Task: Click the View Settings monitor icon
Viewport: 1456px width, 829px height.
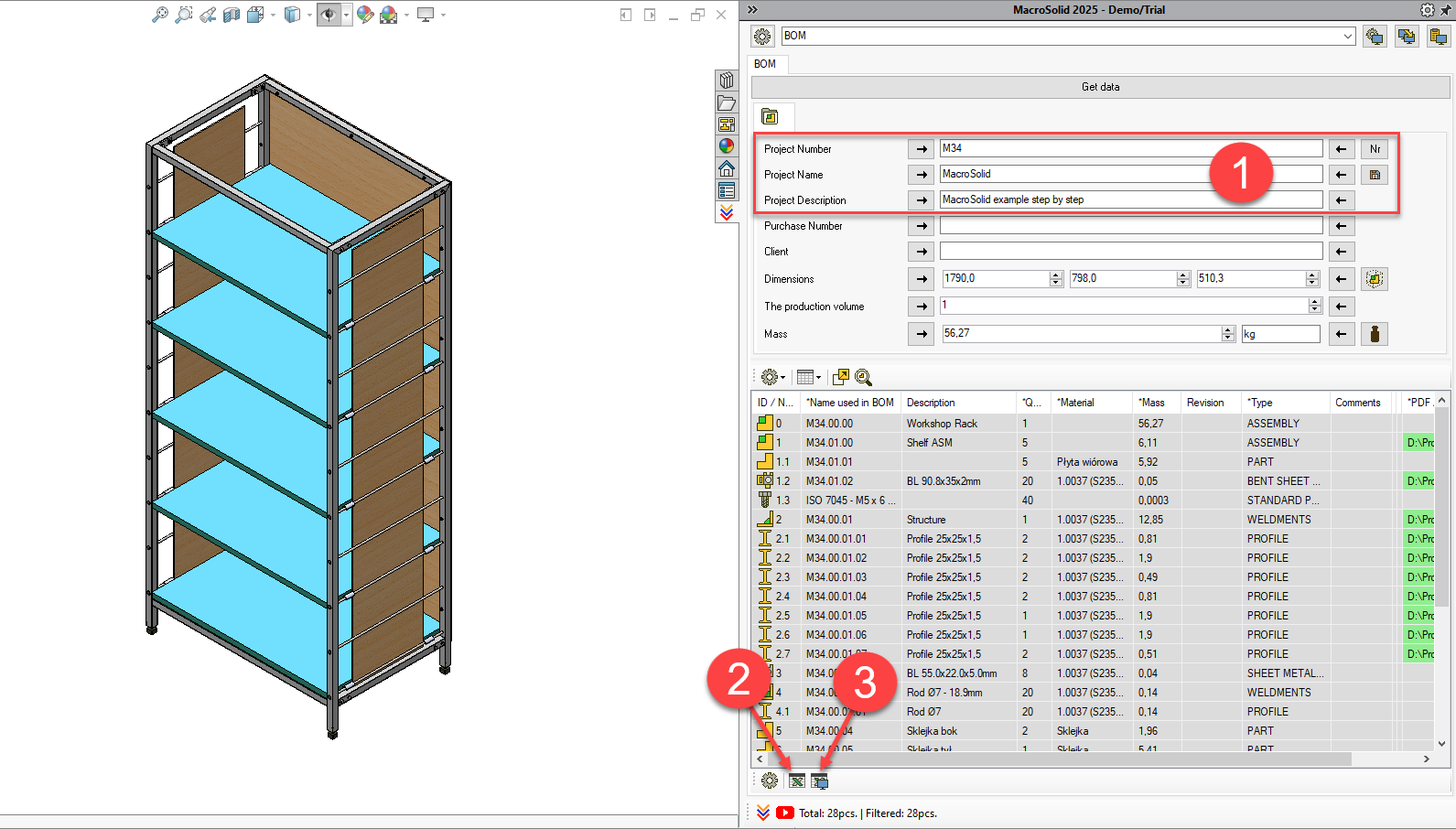Action: pyautogui.click(x=426, y=15)
